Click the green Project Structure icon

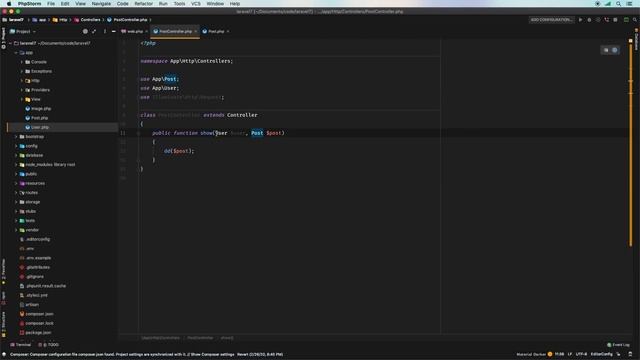[x=626, y=20]
